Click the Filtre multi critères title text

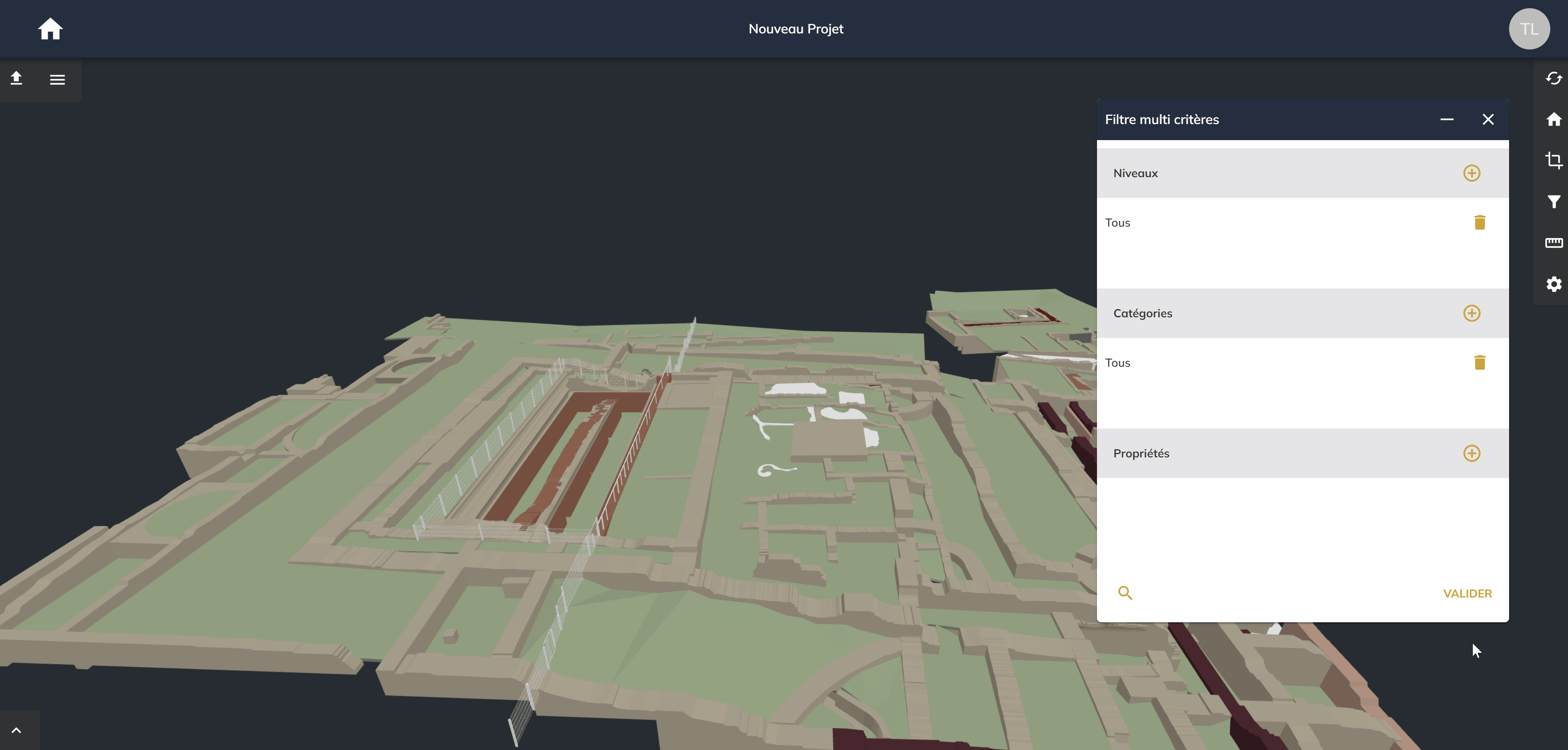pyautogui.click(x=1161, y=120)
